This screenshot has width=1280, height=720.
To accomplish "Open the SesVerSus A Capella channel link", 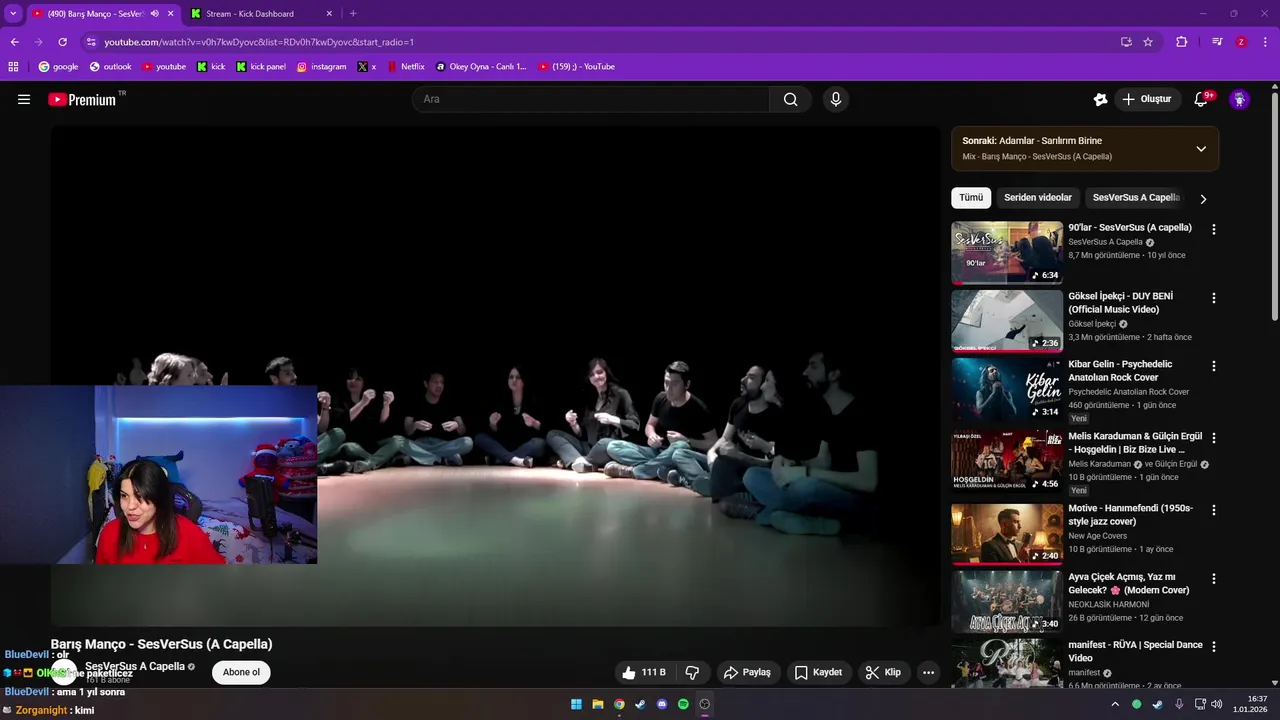I will point(135,666).
